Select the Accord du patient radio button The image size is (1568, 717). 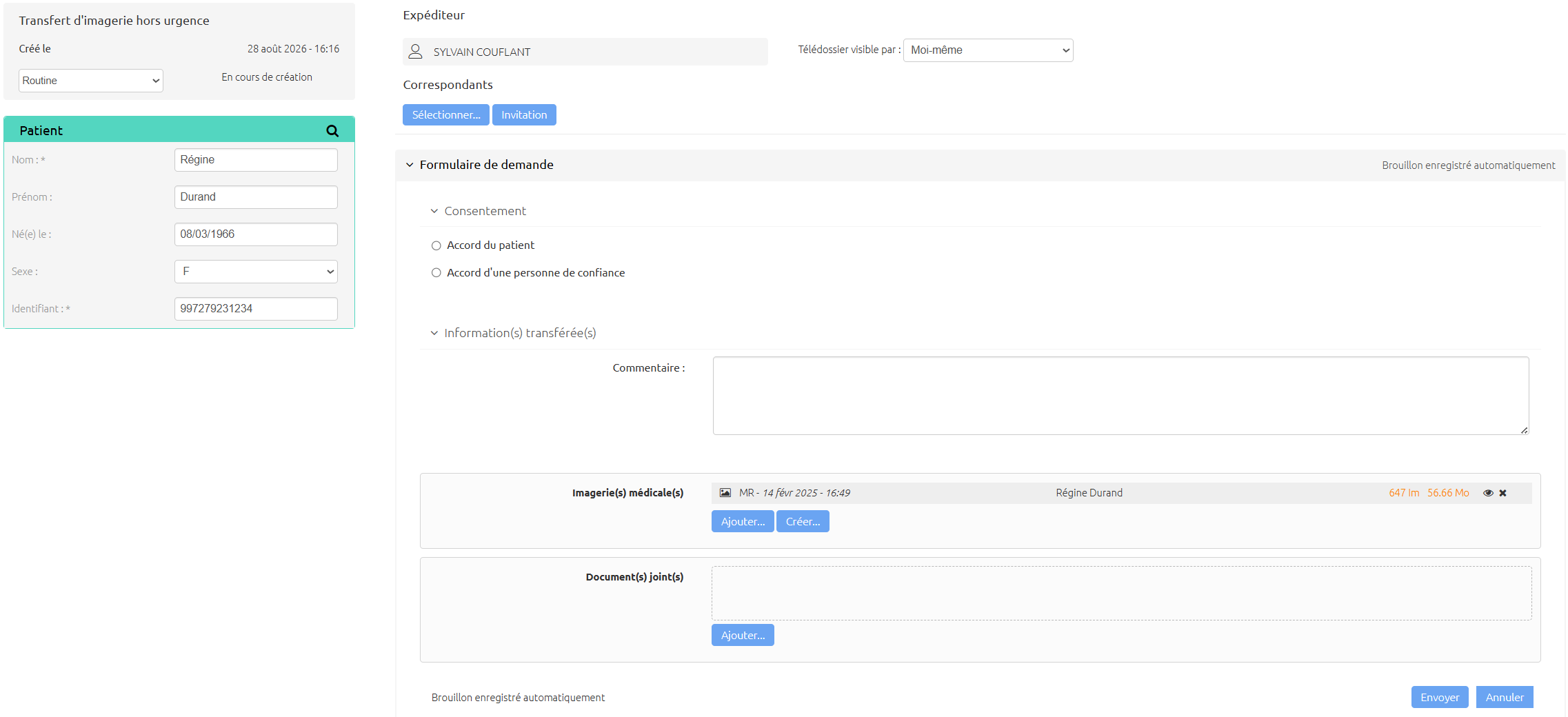pyautogui.click(x=436, y=245)
